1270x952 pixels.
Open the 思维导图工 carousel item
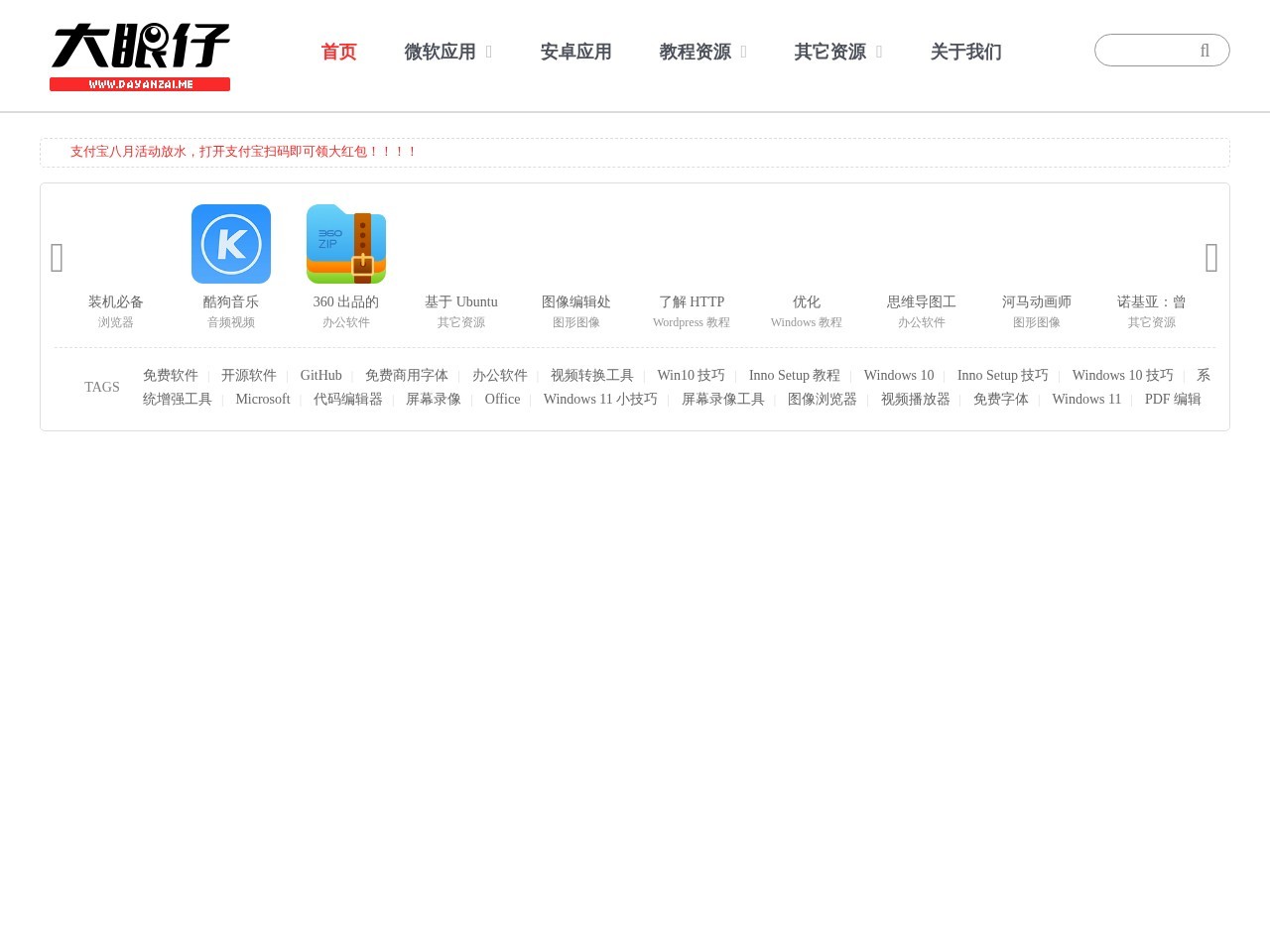click(x=921, y=302)
